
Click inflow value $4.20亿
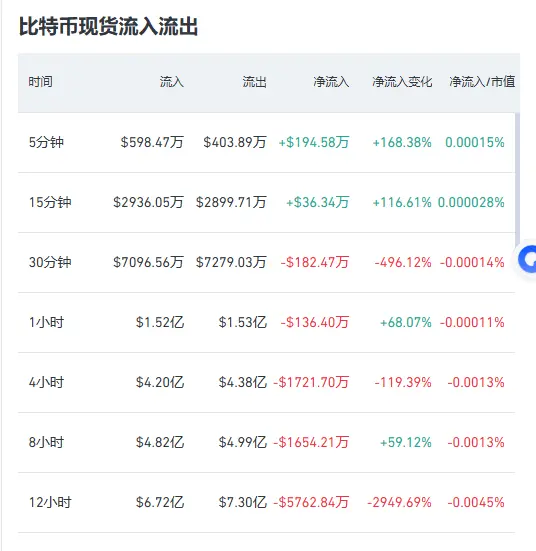(x=160, y=382)
